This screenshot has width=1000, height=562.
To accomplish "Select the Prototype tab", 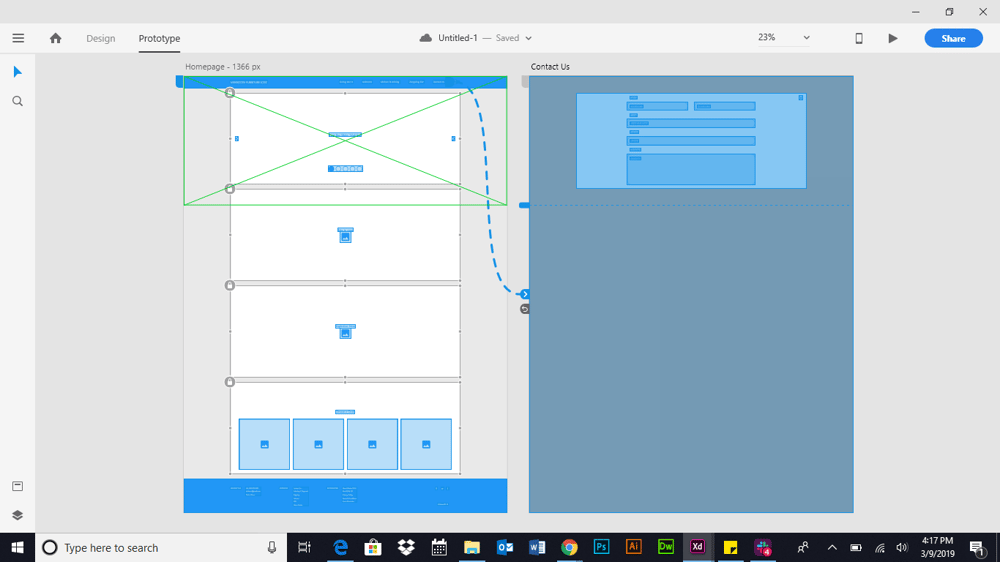I will [159, 38].
